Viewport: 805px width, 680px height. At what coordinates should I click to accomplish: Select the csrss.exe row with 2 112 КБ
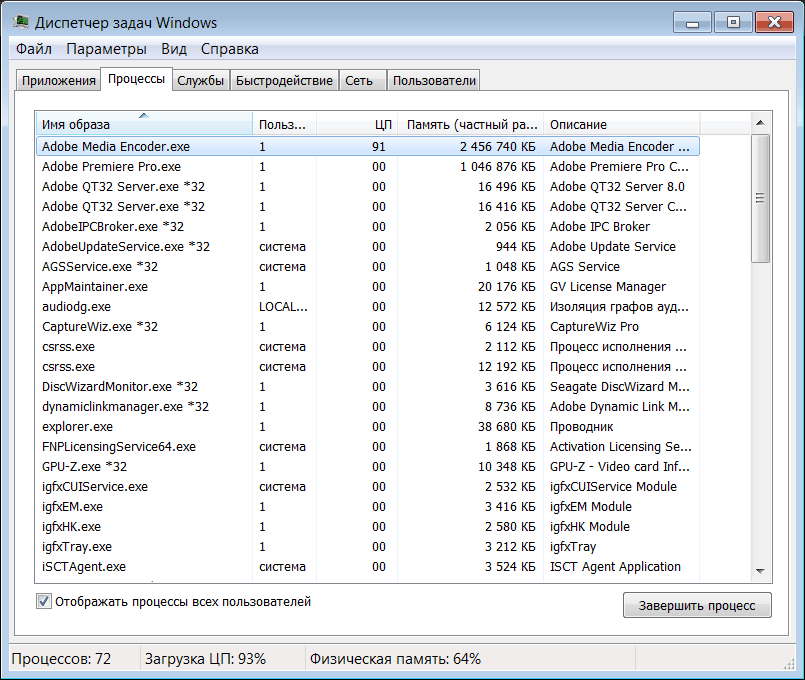[368, 346]
